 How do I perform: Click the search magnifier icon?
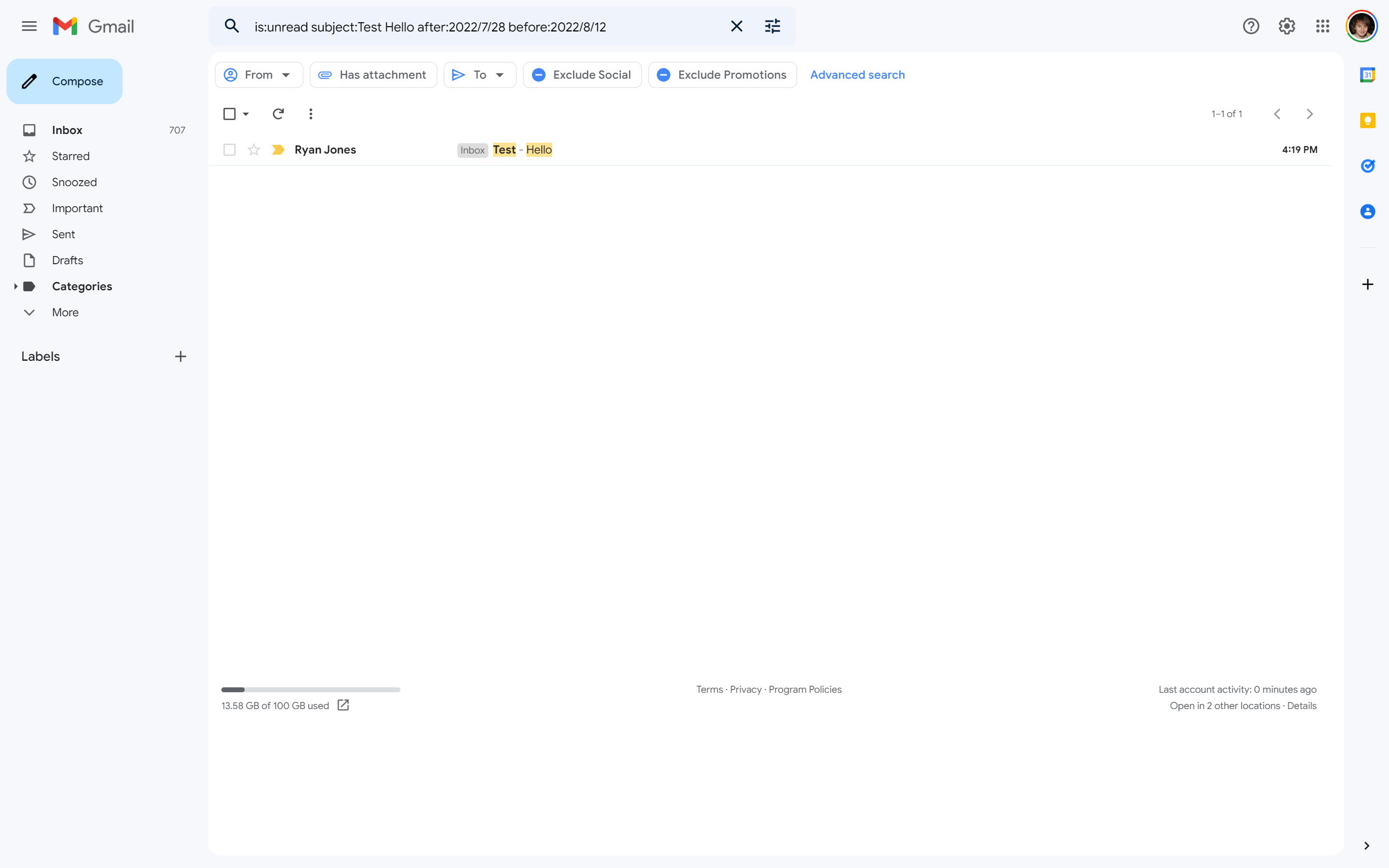pyautogui.click(x=231, y=27)
